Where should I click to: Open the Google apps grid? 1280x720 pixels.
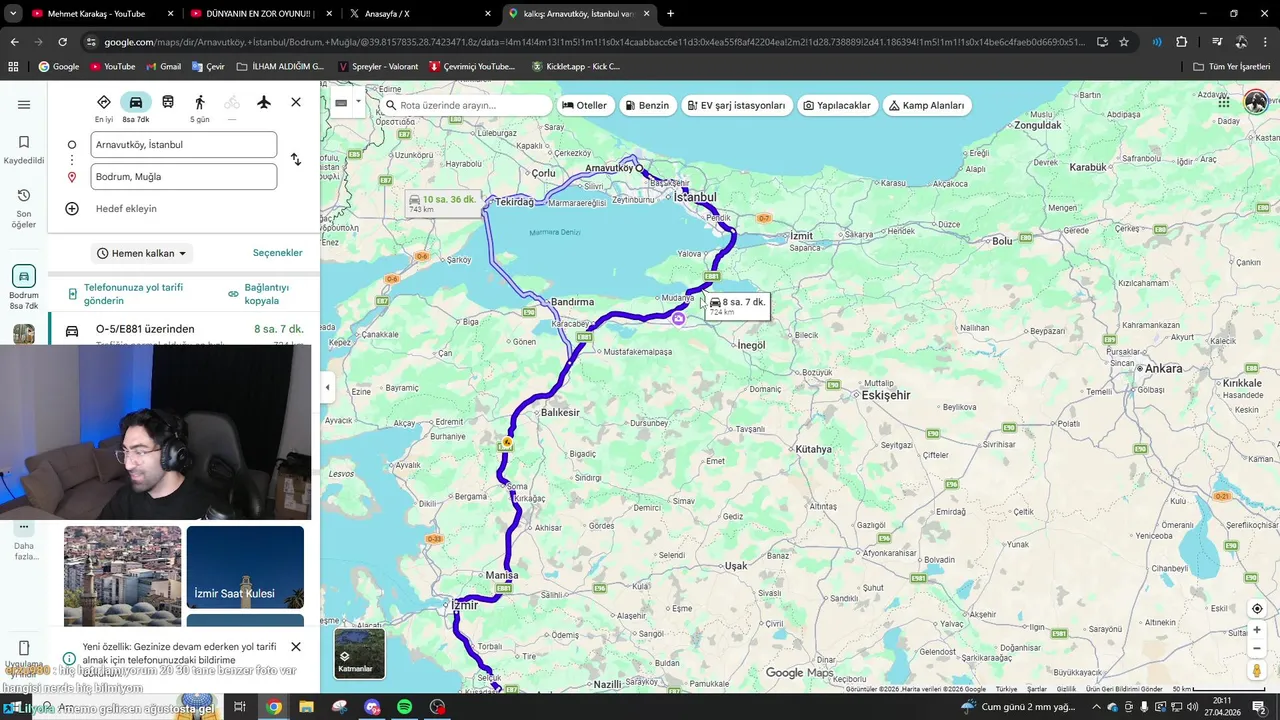pyautogui.click(x=1224, y=102)
